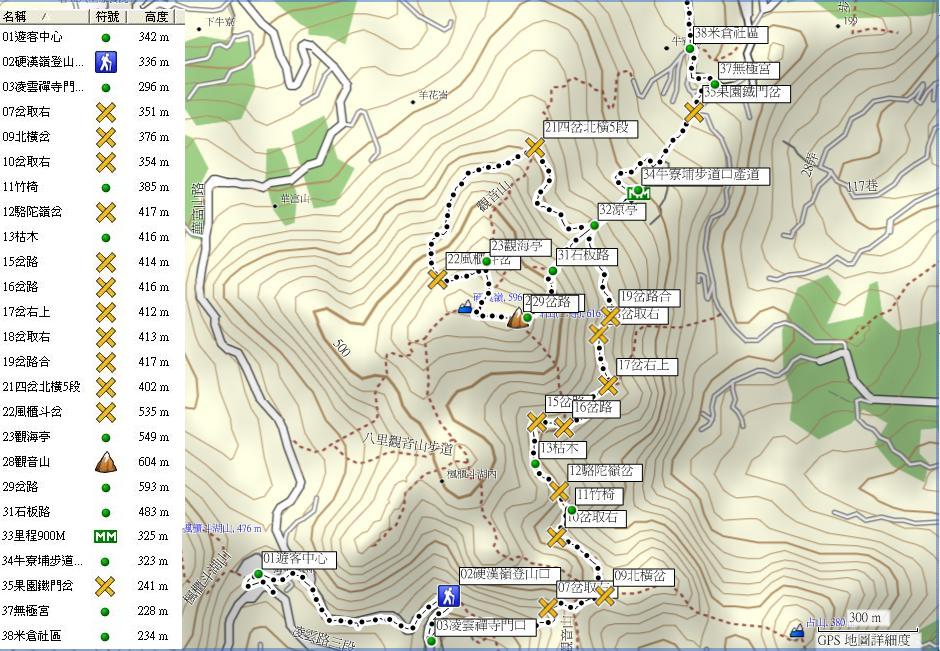
Task: Select the 13枯木 name in the list
Action: pos(20,237)
